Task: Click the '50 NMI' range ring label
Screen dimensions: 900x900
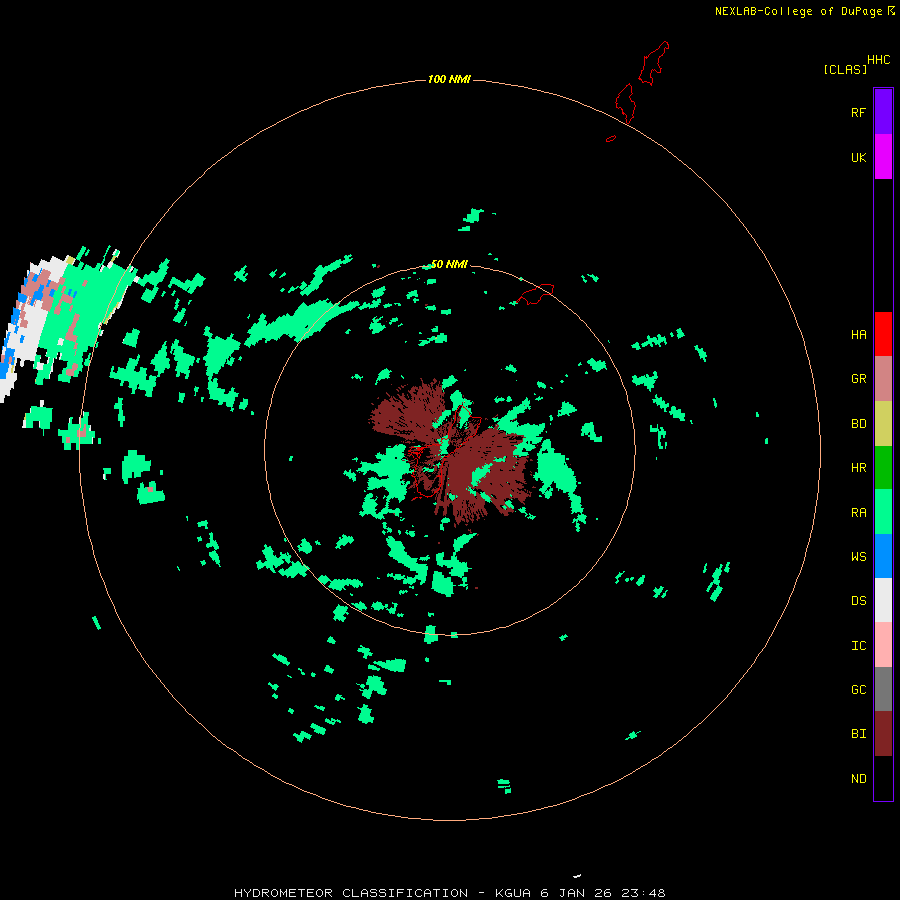Action: tap(449, 264)
